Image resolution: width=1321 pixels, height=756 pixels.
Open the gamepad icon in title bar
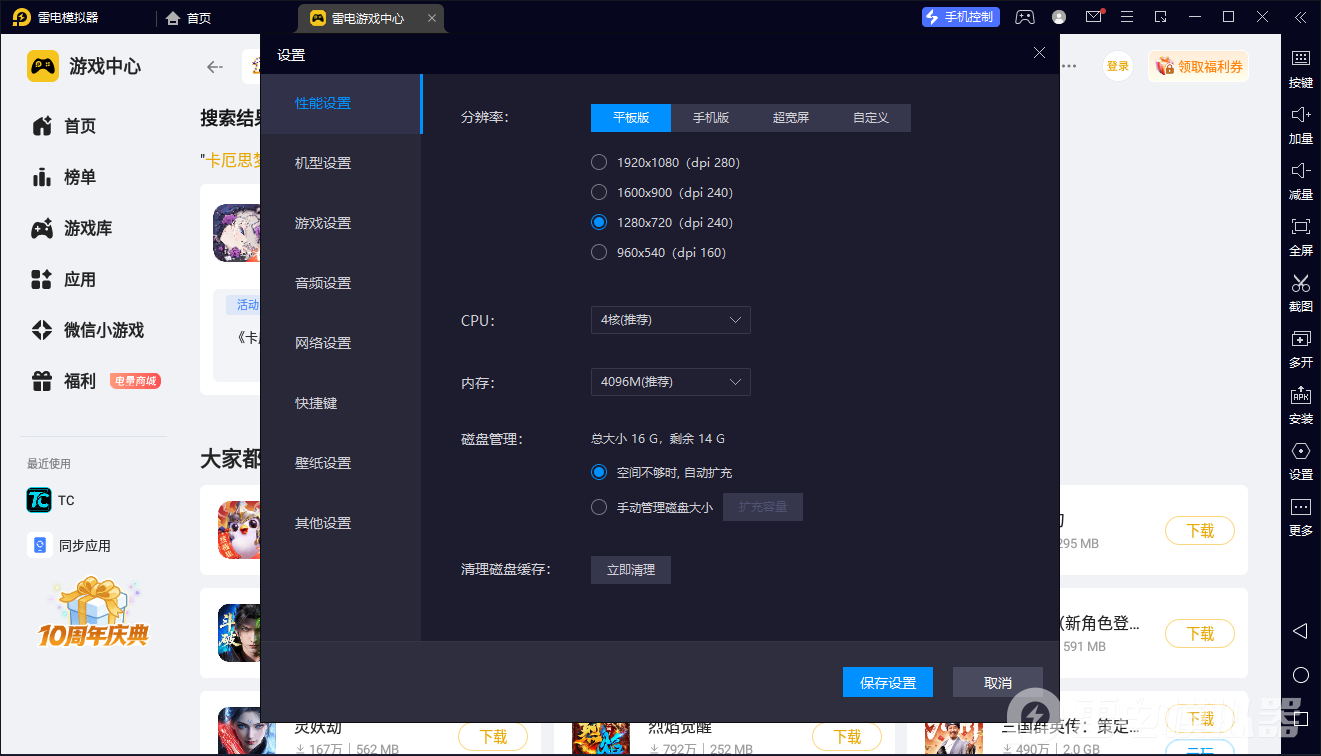[x=1025, y=17]
